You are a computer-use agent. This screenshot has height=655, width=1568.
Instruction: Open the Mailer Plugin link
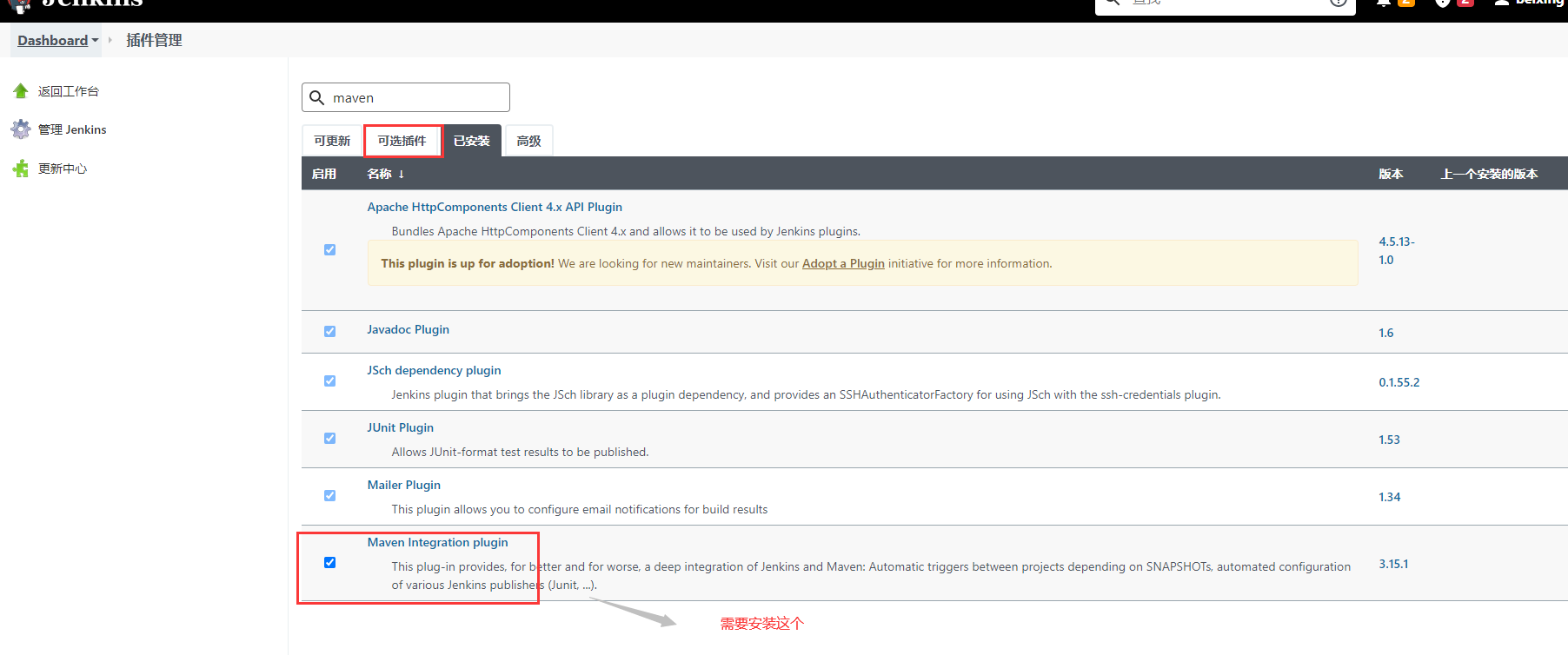pos(403,485)
